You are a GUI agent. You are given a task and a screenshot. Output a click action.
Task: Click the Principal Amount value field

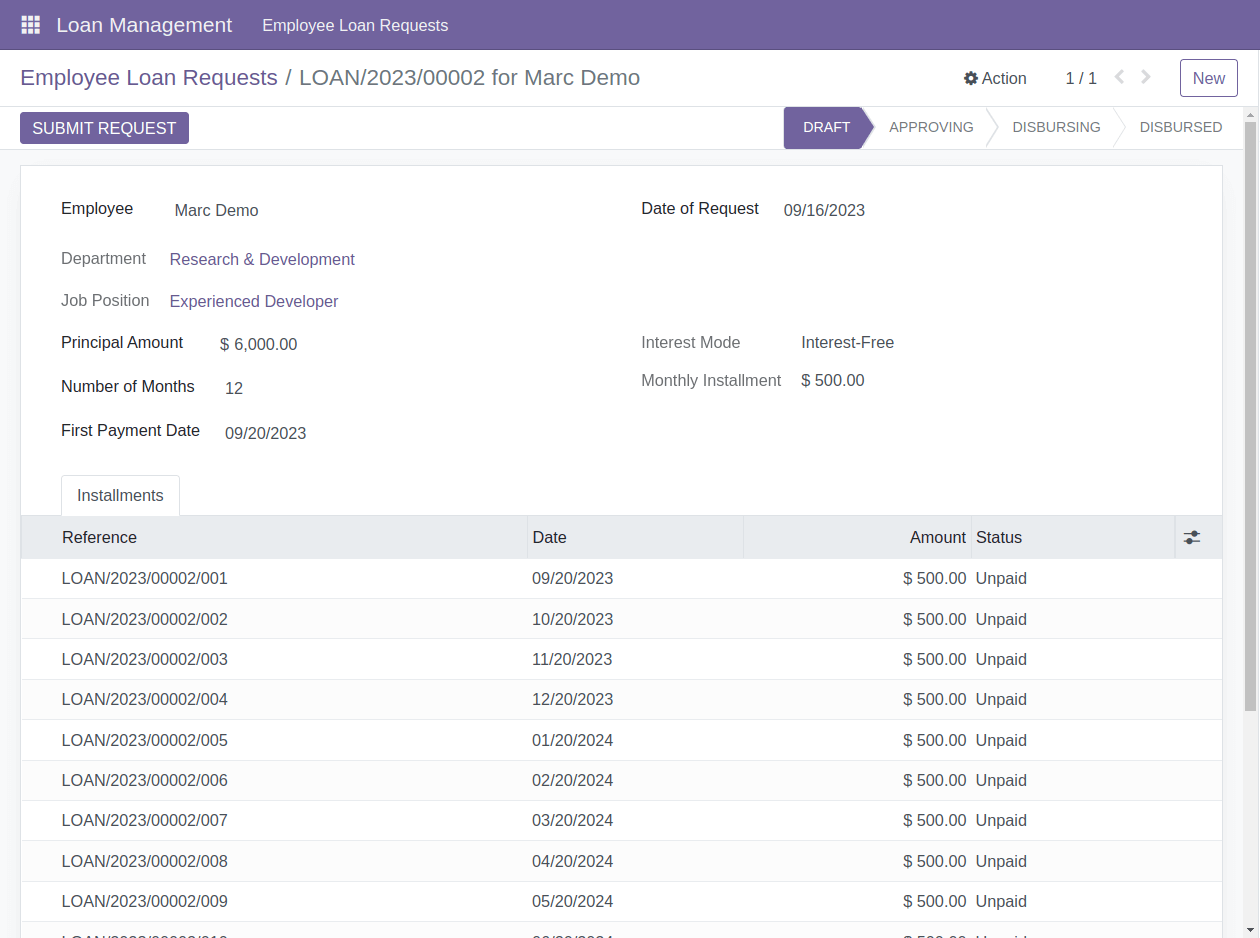258,344
